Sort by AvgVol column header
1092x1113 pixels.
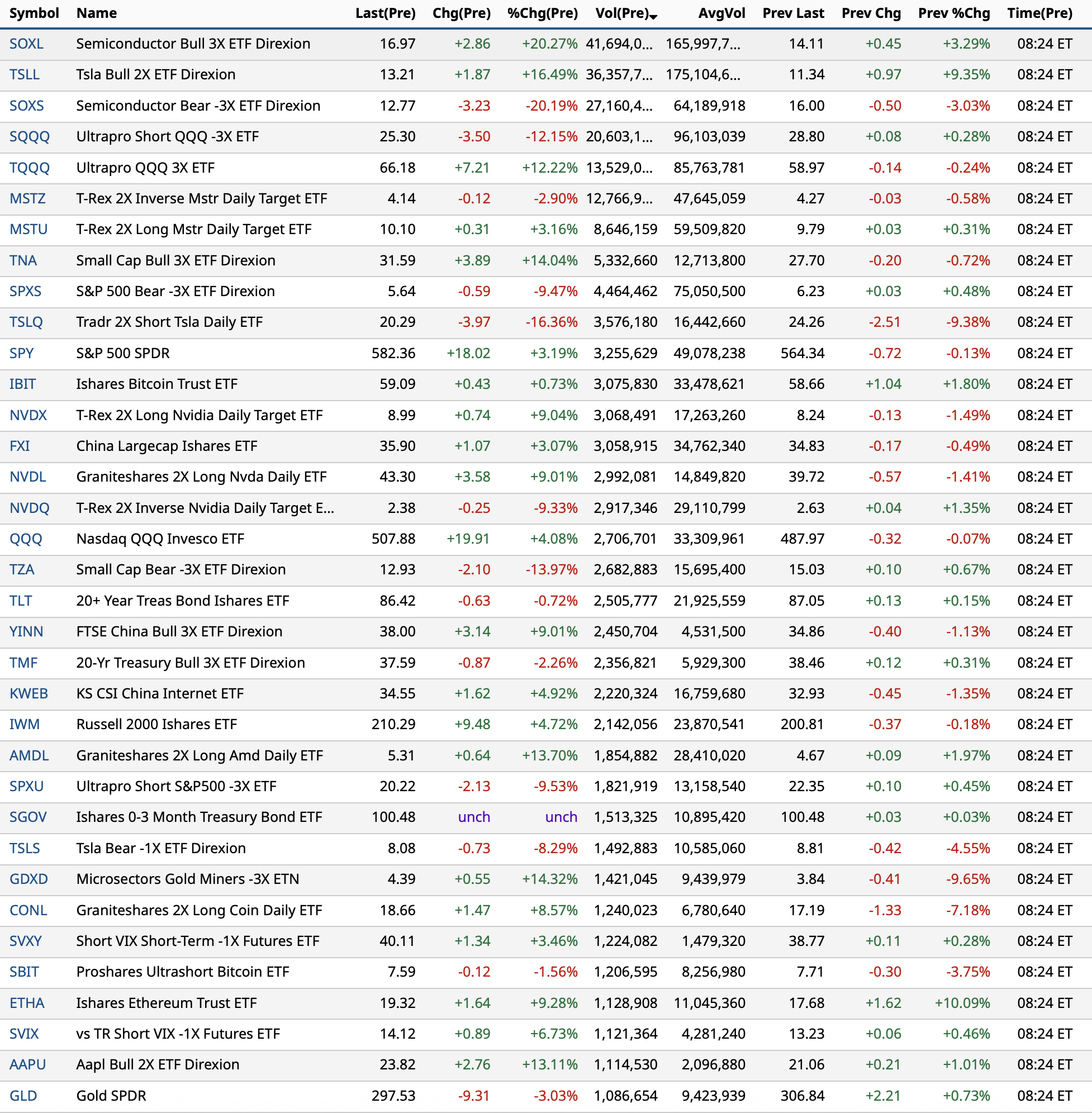tap(721, 13)
